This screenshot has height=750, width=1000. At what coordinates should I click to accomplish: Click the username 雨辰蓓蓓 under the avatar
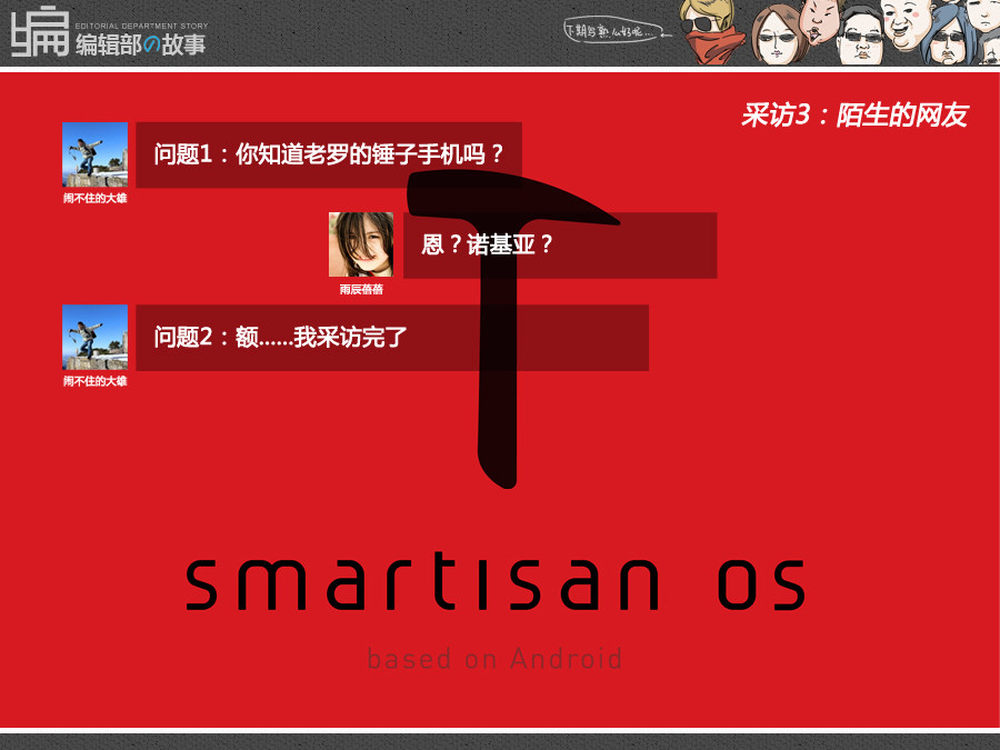tap(361, 290)
